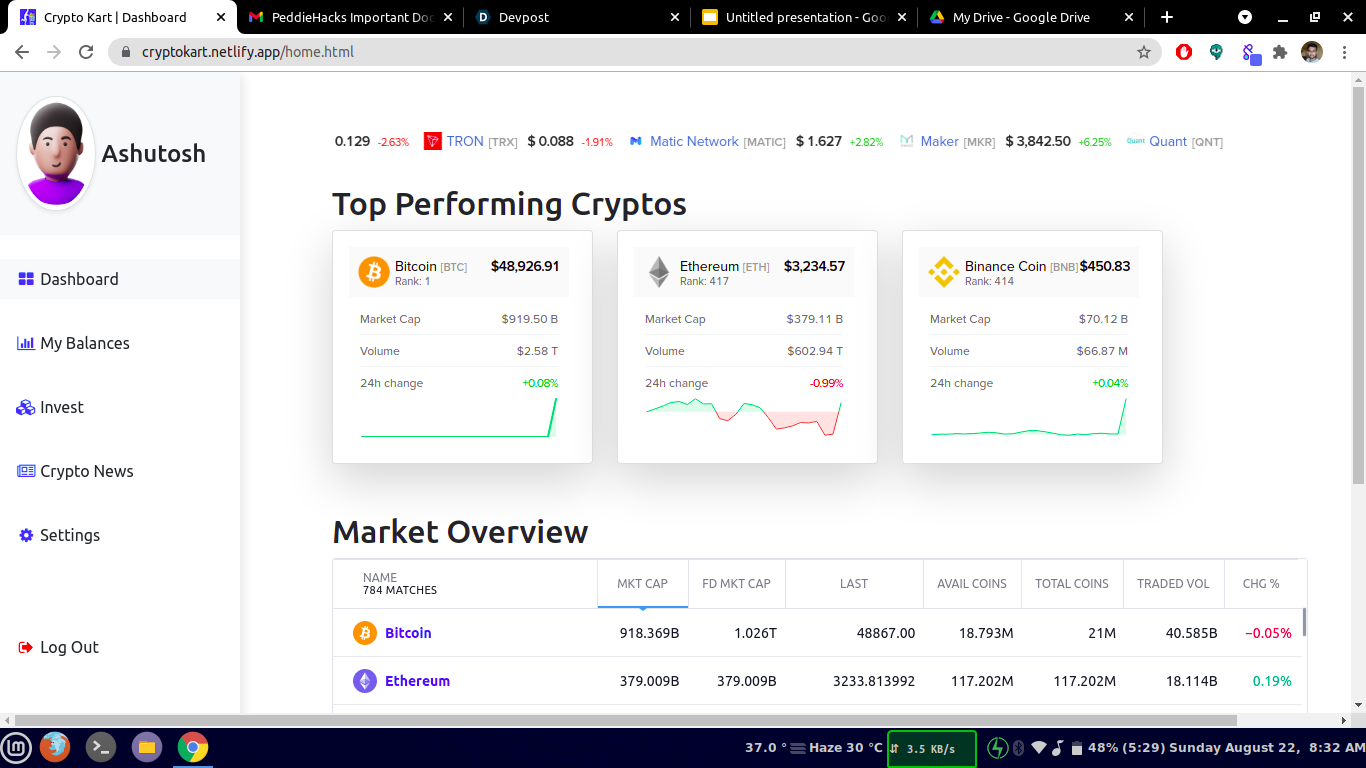Go to the Invest page
This screenshot has height=768, width=1366.
[50, 407]
